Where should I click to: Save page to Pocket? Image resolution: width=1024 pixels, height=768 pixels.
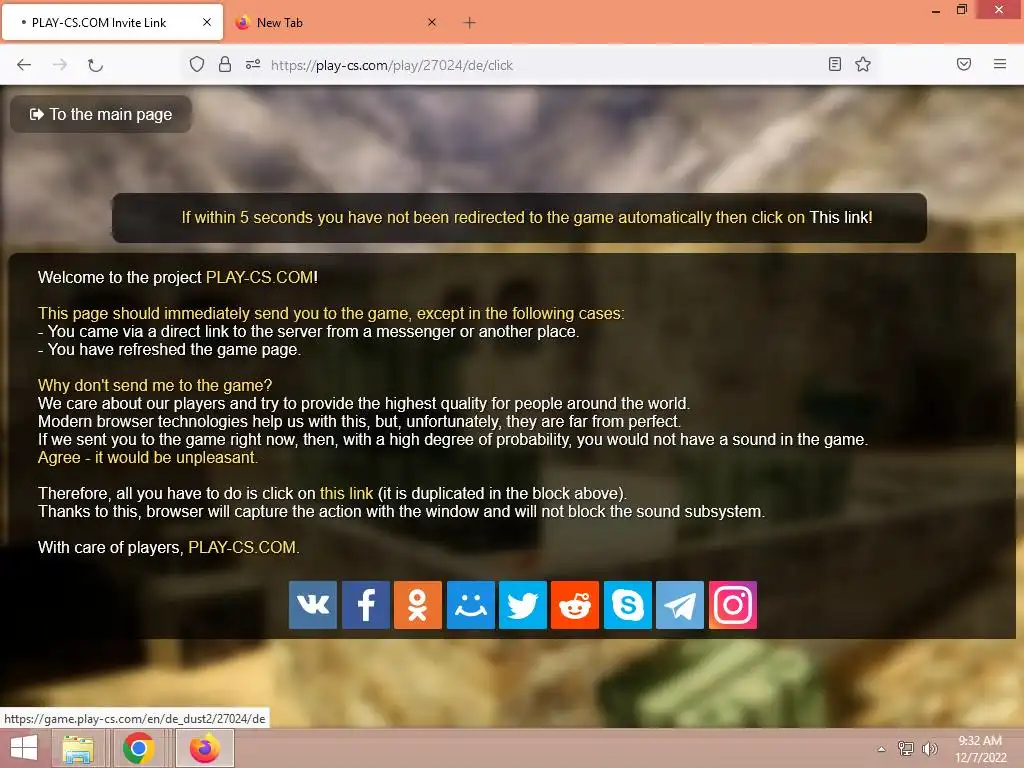tap(964, 64)
